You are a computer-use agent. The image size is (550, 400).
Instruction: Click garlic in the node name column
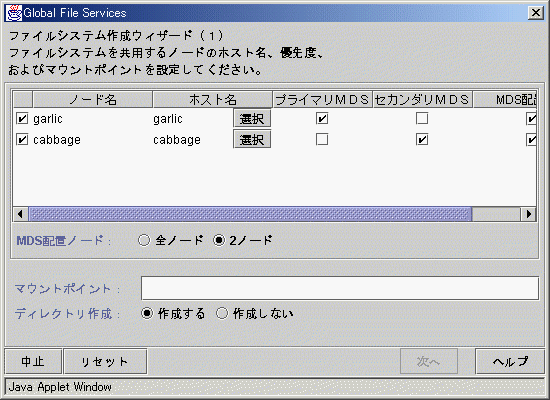point(48,119)
